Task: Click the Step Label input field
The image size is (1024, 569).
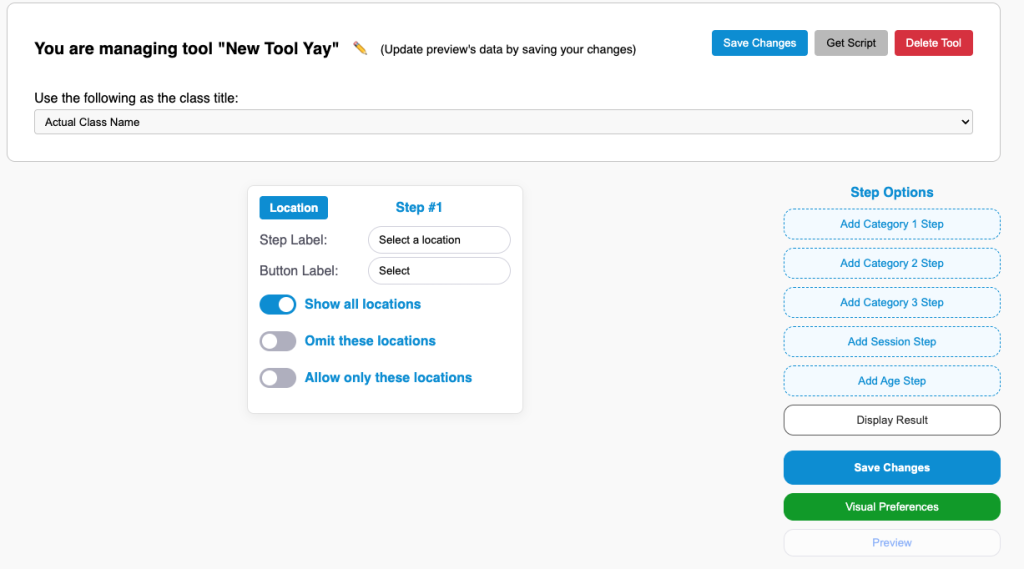Action: click(x=439, y=240)
